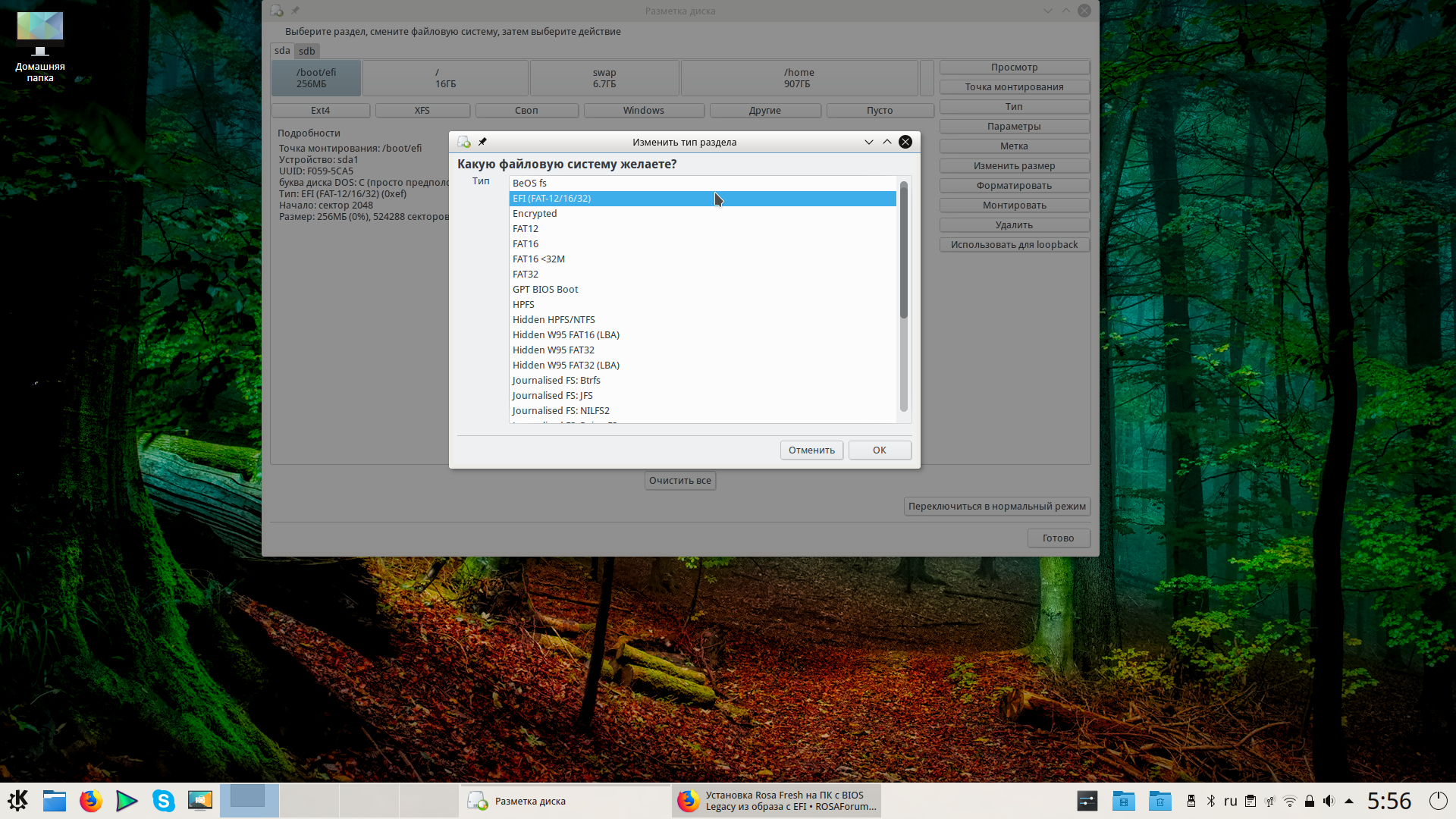Open the Wi-Fi network tray icon
This screenshot has width=1456, height=819.
[x=1290, y=801]
